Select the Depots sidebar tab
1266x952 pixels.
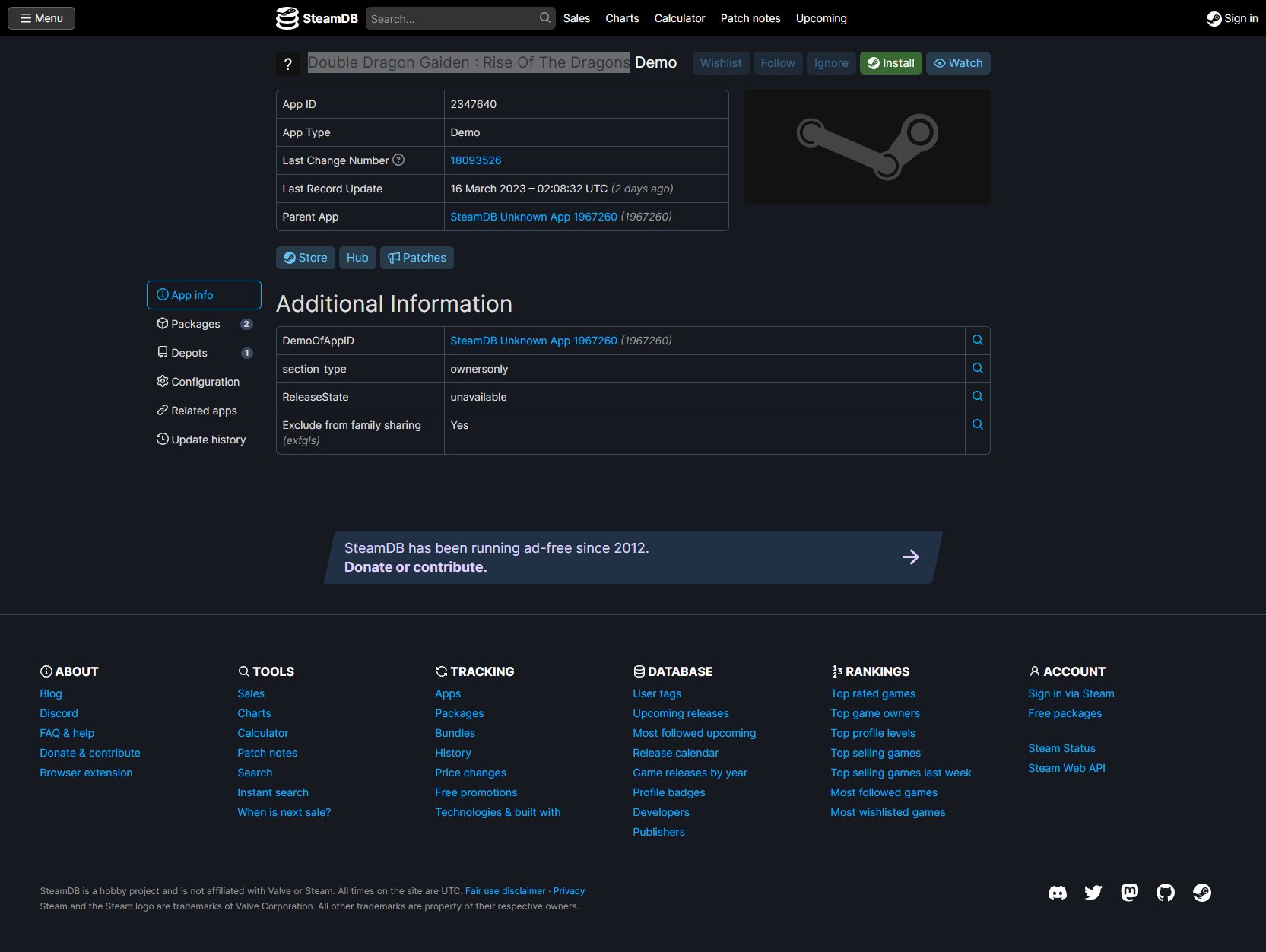(204, 353)
